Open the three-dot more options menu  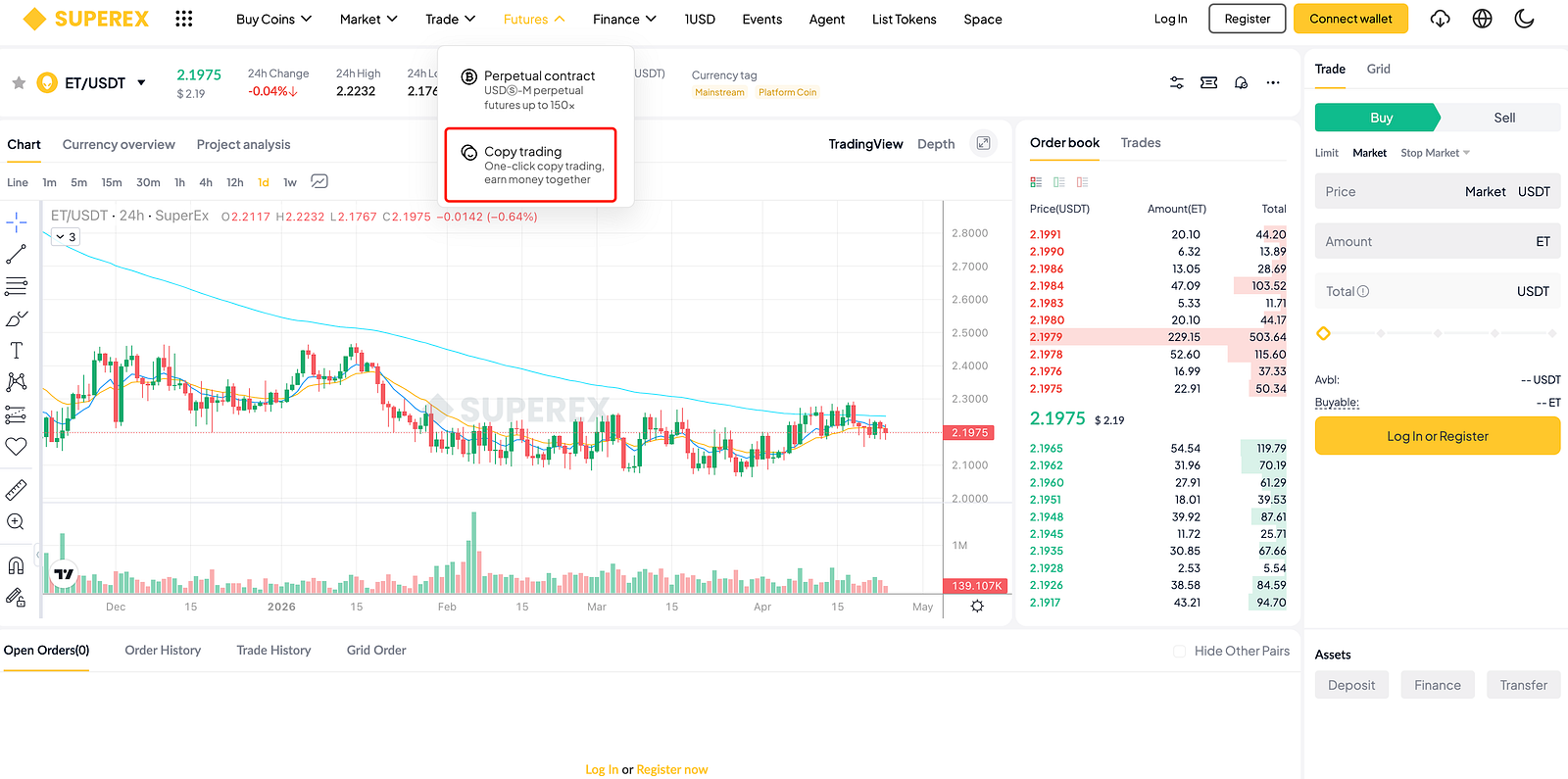point(1273,83)
